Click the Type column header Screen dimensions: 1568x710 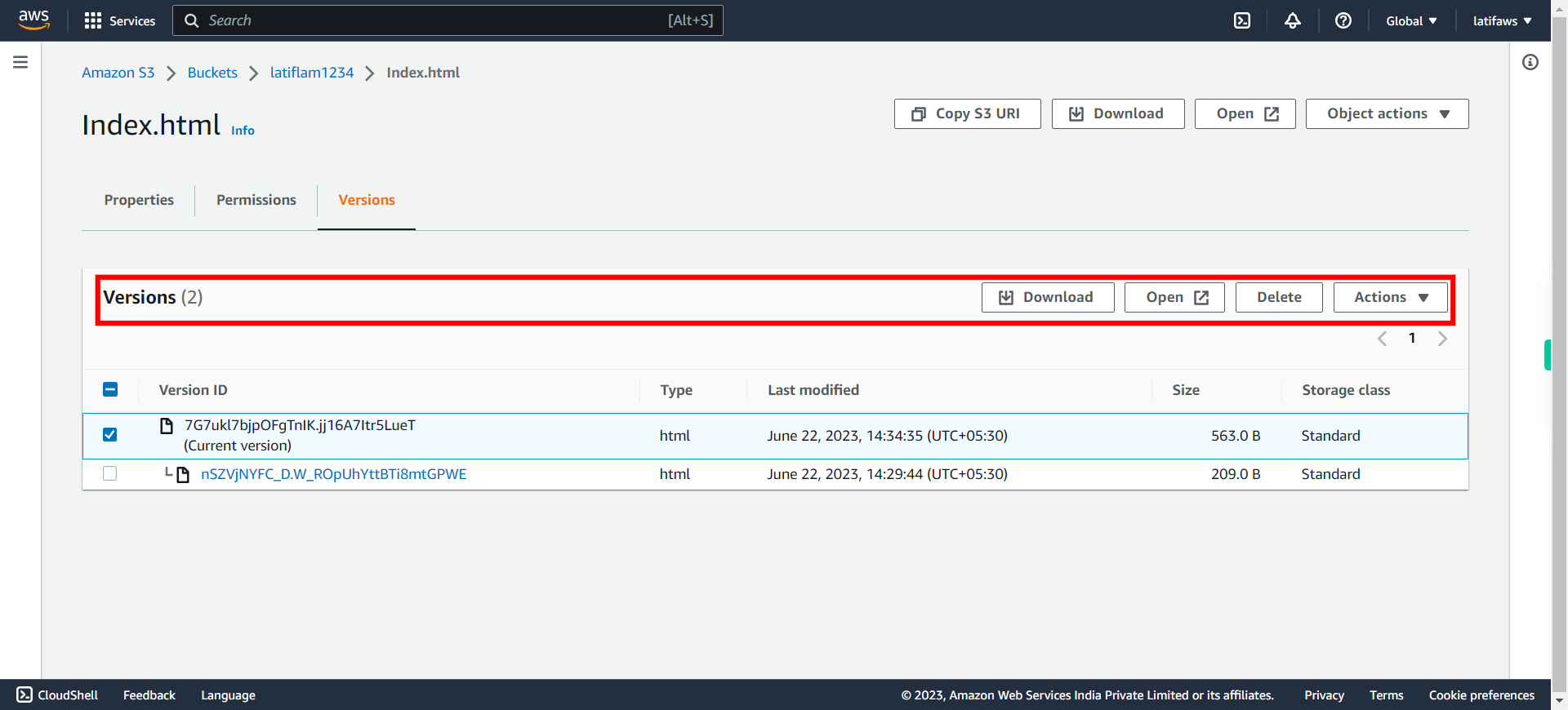tap(676, 390)
